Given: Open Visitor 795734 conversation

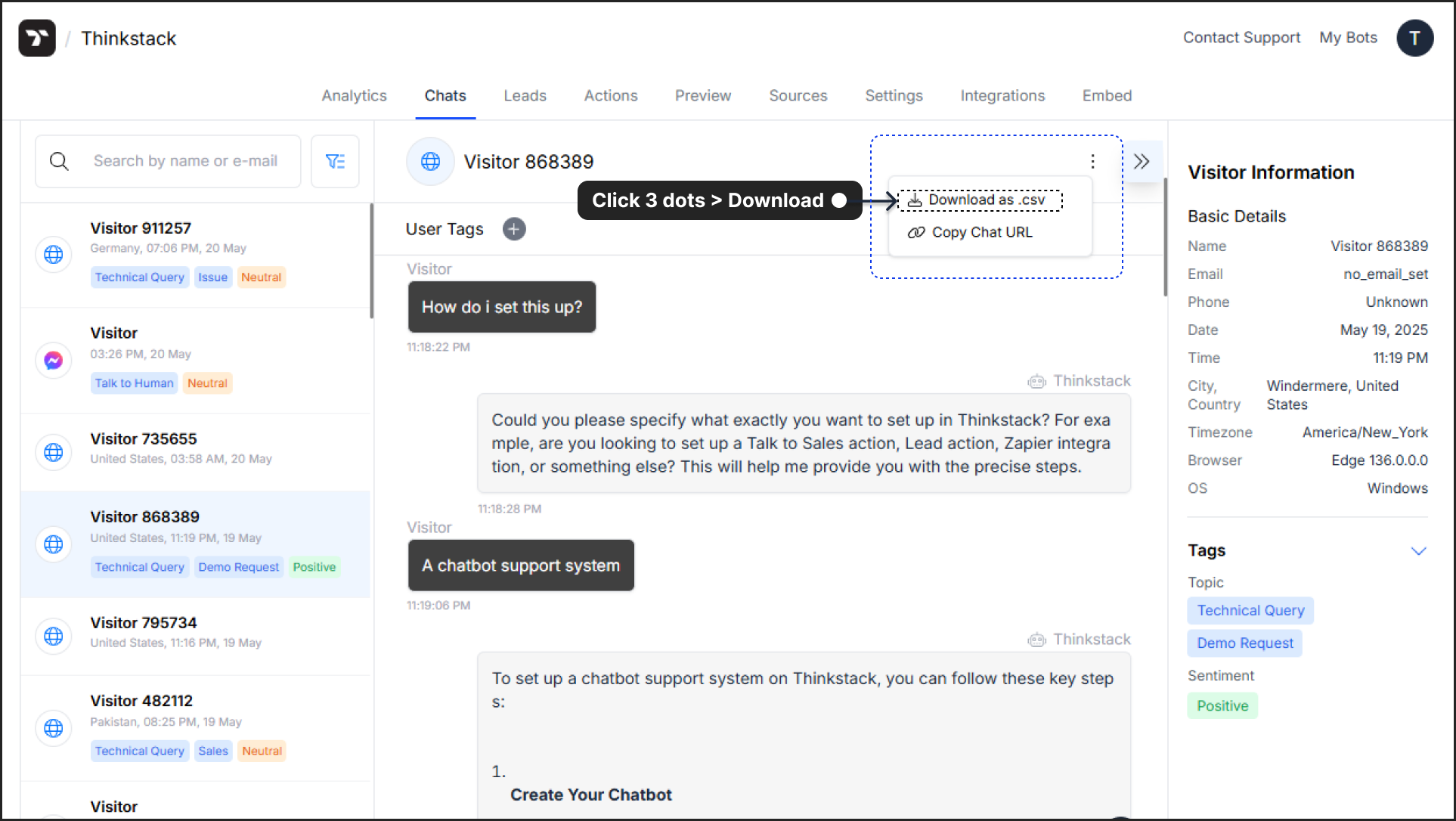Looking at the screenshot, I should coord(195,636).
